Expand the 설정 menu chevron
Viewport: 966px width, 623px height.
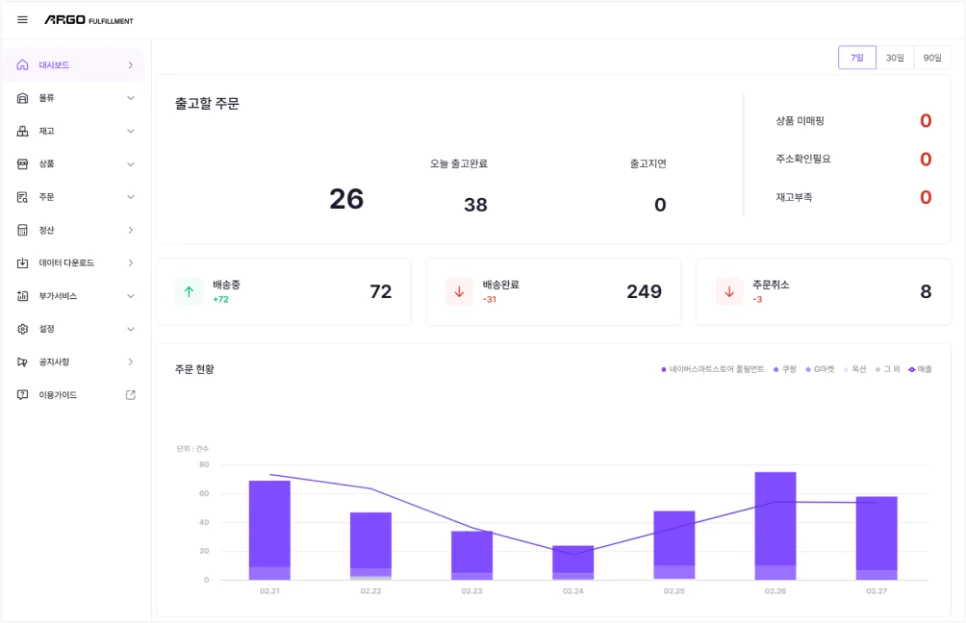click(x=131, y=329)
